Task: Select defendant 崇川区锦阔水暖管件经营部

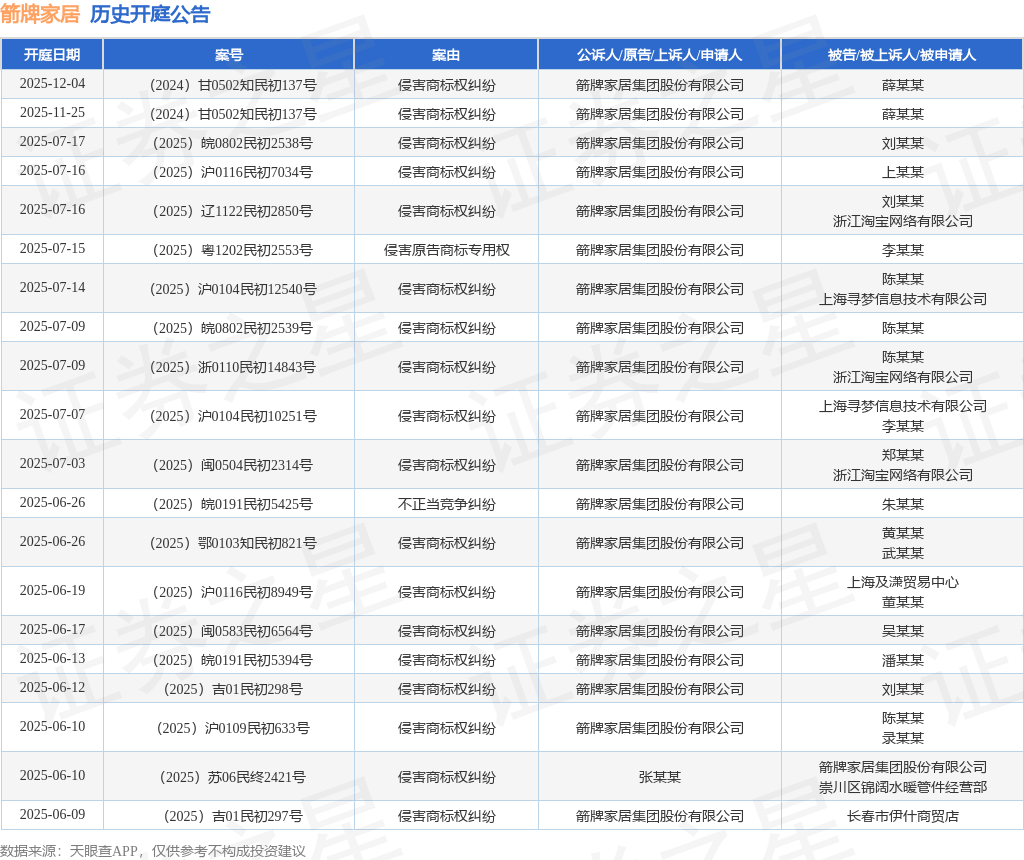Action: pos(903,787)
